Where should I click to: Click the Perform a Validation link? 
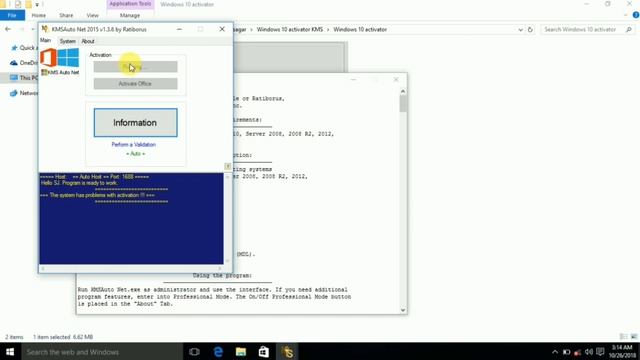point(133,144)
